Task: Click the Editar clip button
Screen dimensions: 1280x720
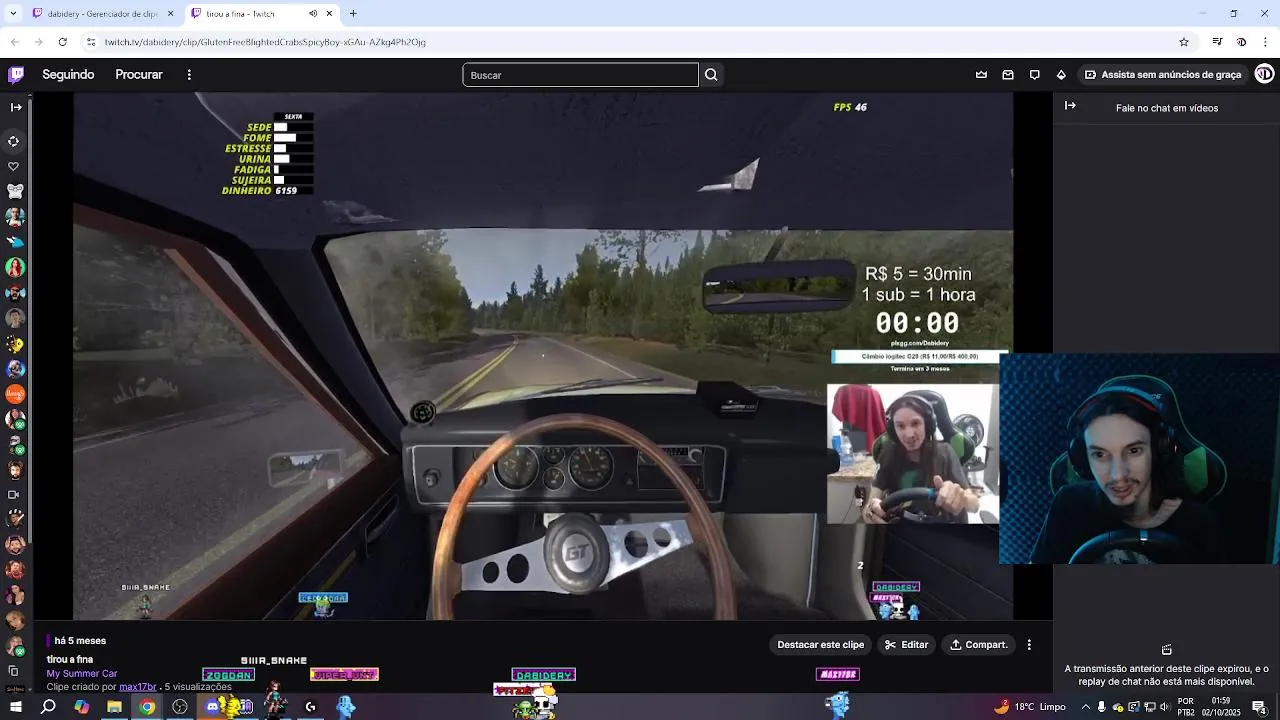Action: [906, 645]
